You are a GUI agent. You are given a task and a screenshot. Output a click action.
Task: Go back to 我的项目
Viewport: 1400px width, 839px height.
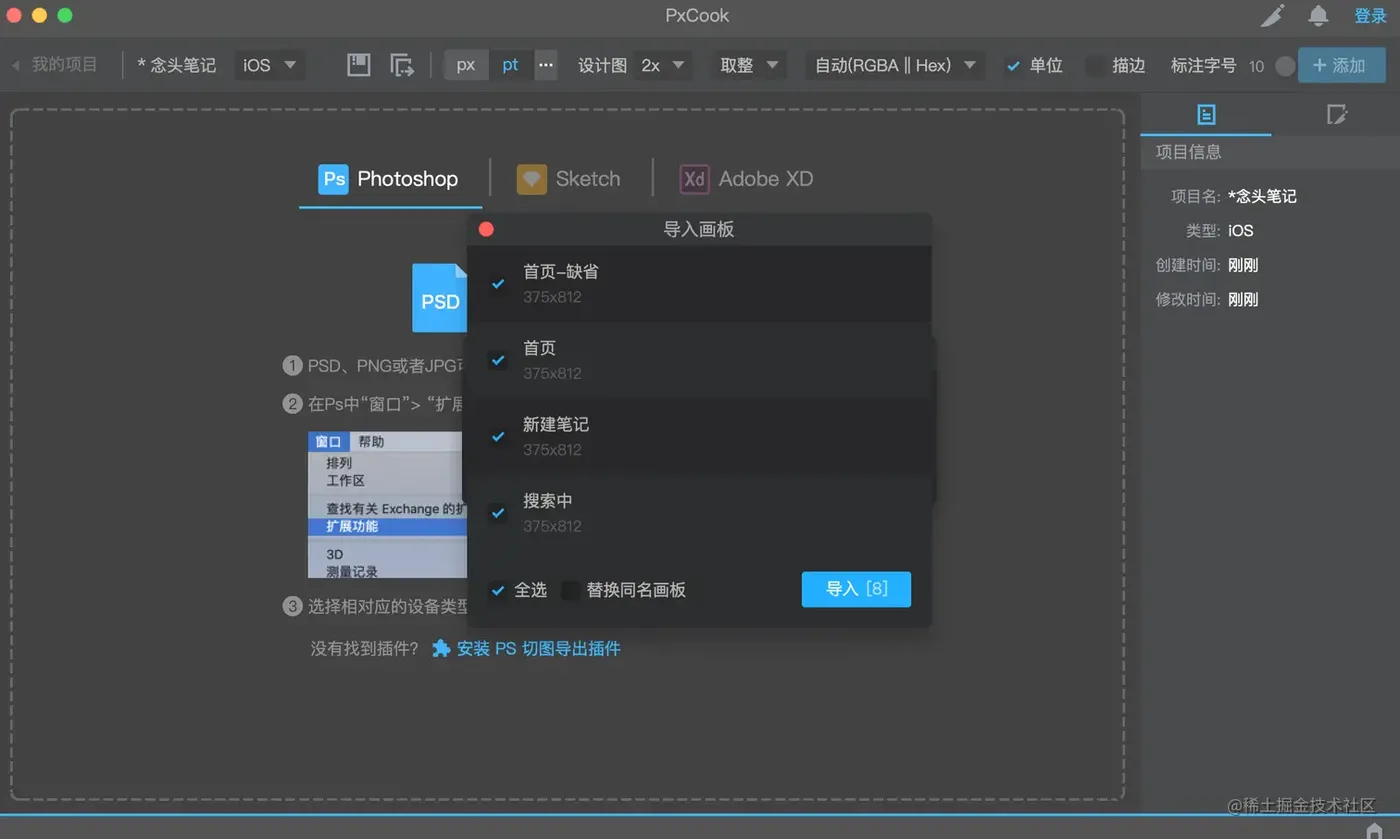click(x=55, y=65)
